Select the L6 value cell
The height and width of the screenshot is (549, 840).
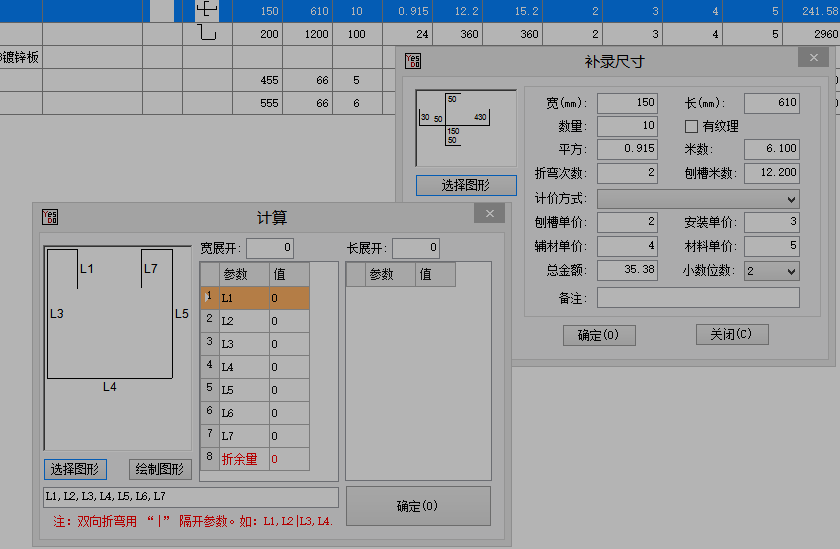click(289, 413)
